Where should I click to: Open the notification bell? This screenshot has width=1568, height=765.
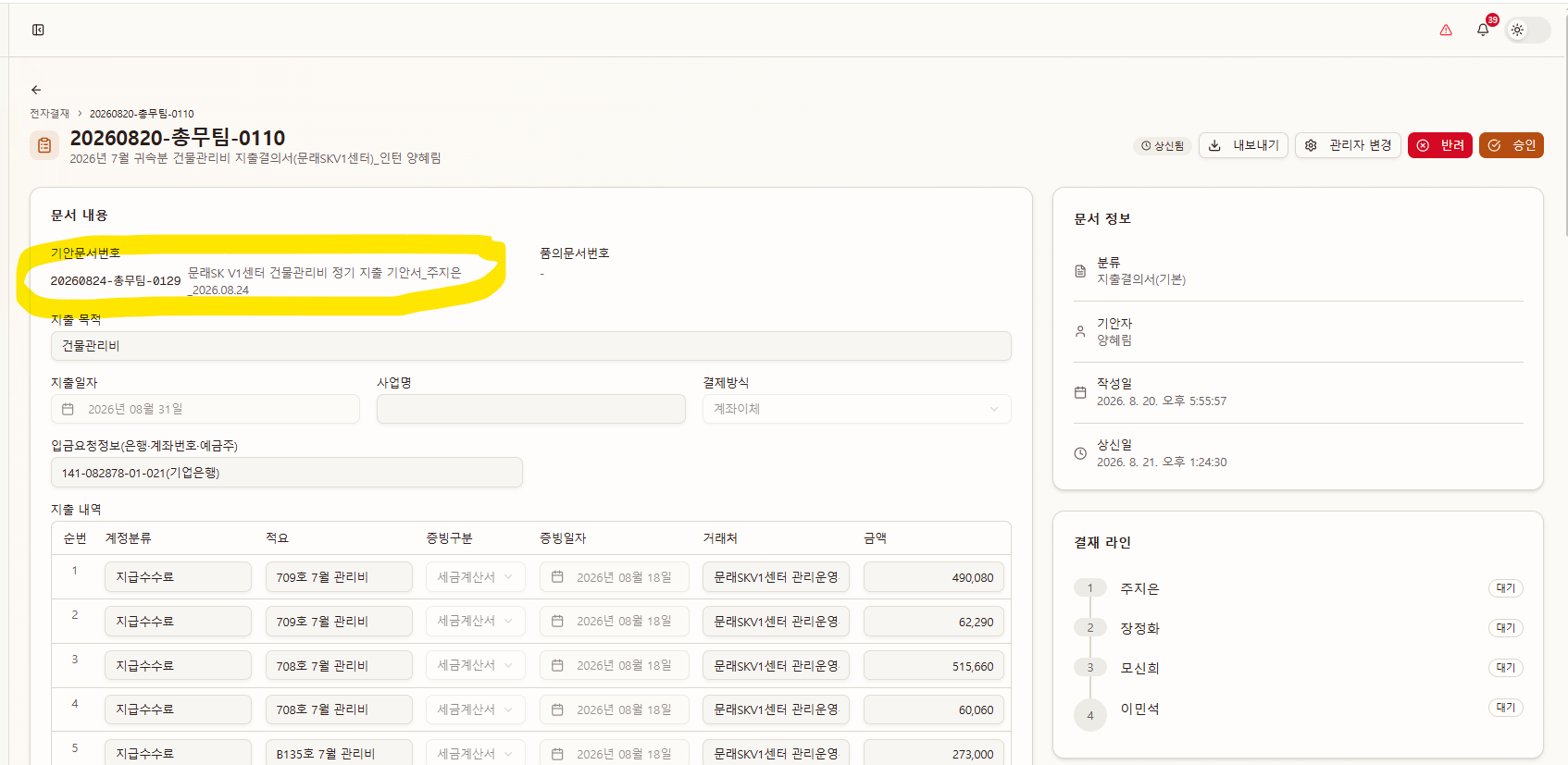1483,30
